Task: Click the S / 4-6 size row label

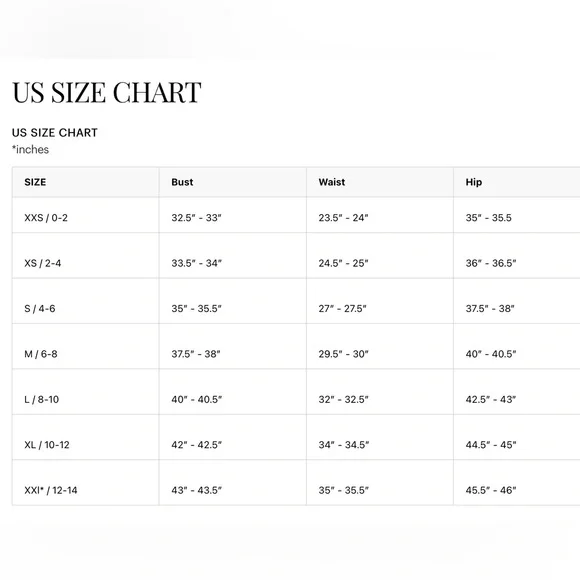Action: click(40, 308)
